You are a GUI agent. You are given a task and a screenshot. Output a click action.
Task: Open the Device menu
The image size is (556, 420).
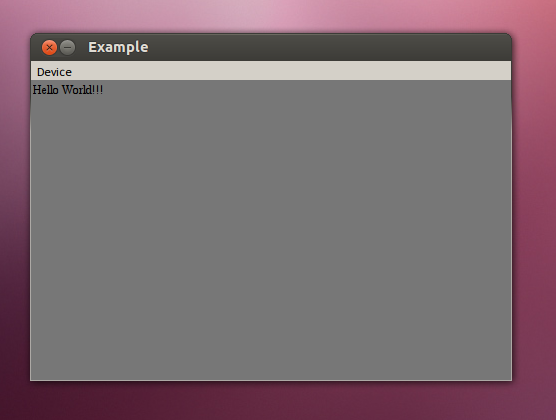(54, 72)
